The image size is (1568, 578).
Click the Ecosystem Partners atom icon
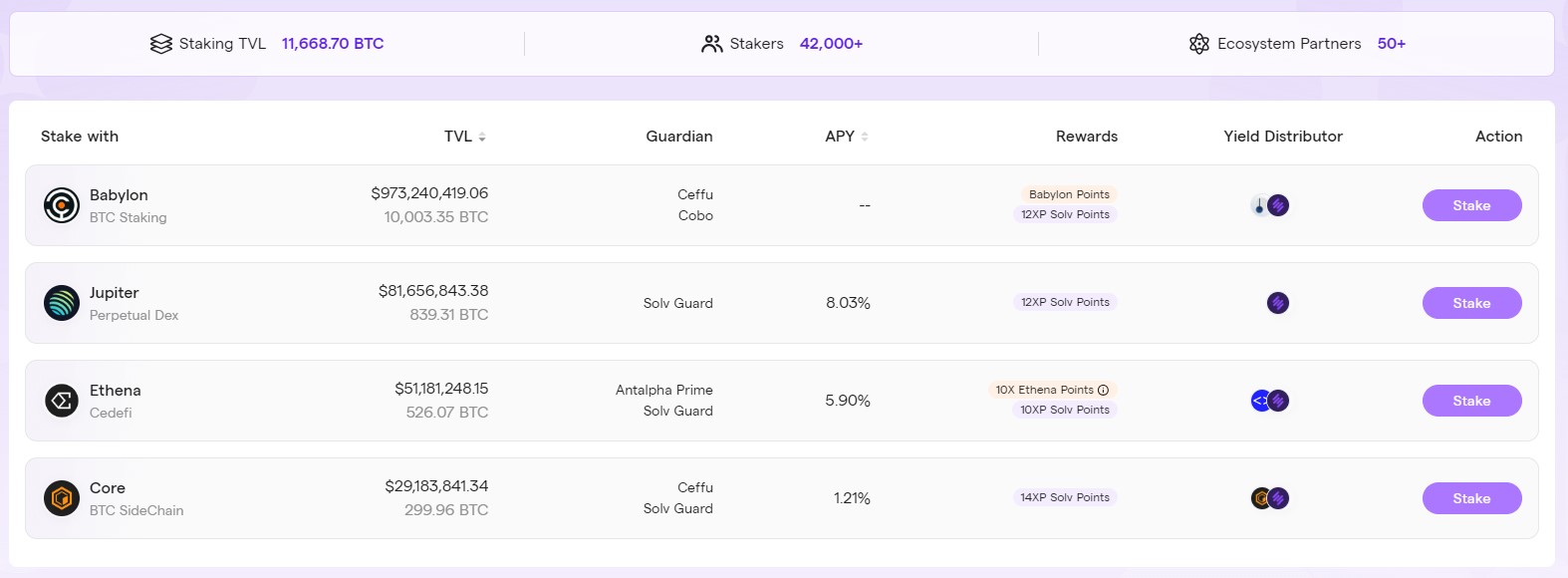(1199, 44)
